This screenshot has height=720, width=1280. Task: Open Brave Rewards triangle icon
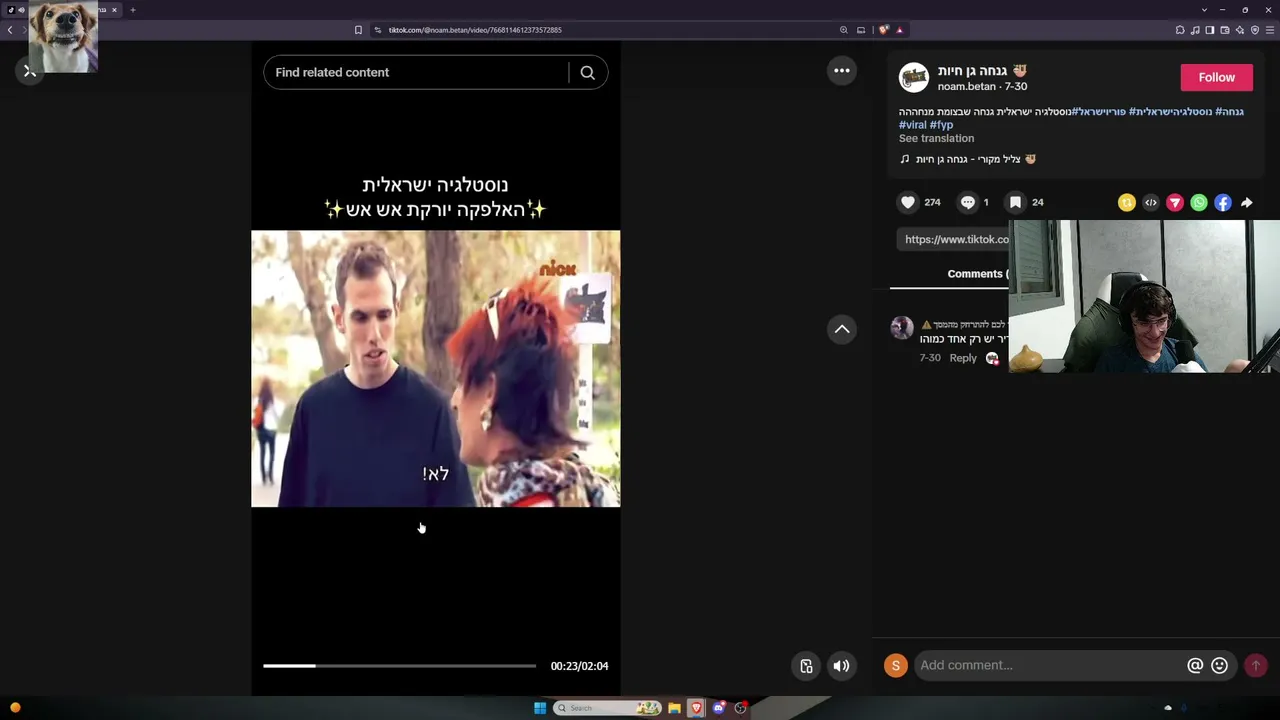(899, 30)
